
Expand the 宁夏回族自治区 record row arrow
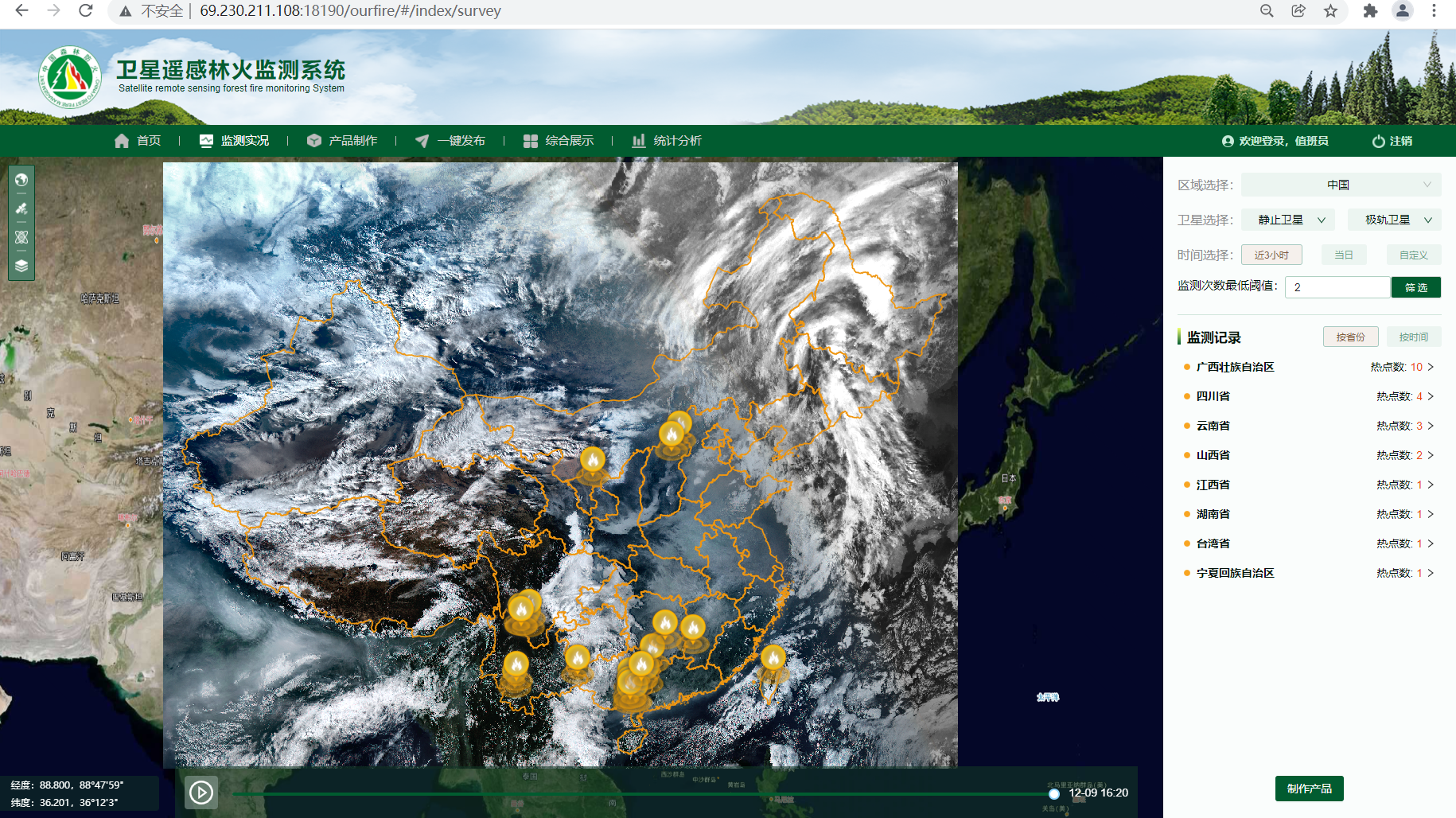tap(1431, 573)
